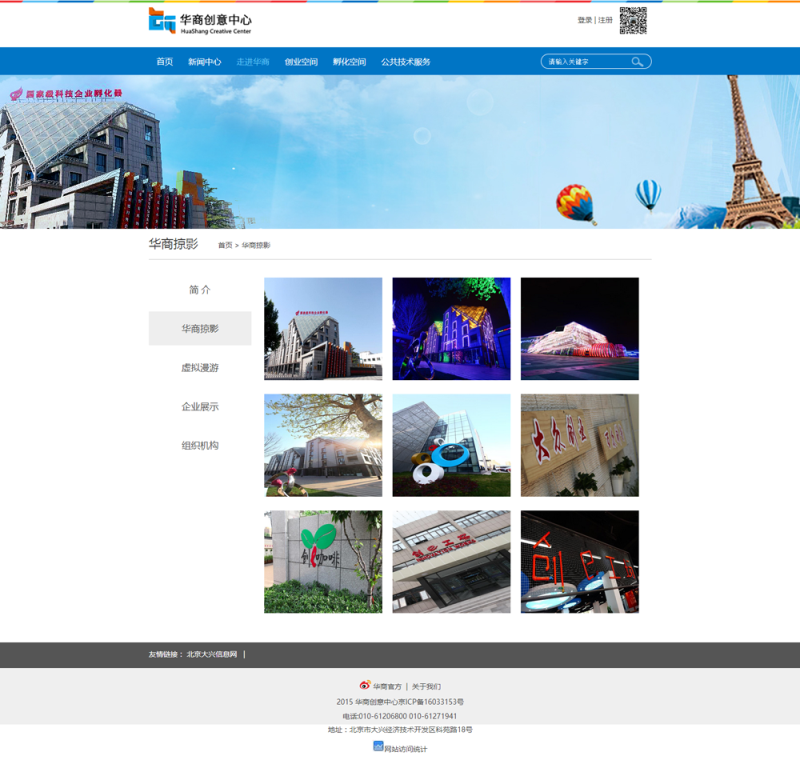Click the QR code image in header
Image resolution: width=800 pixels, height=764 pixels.
pos(632,21)
